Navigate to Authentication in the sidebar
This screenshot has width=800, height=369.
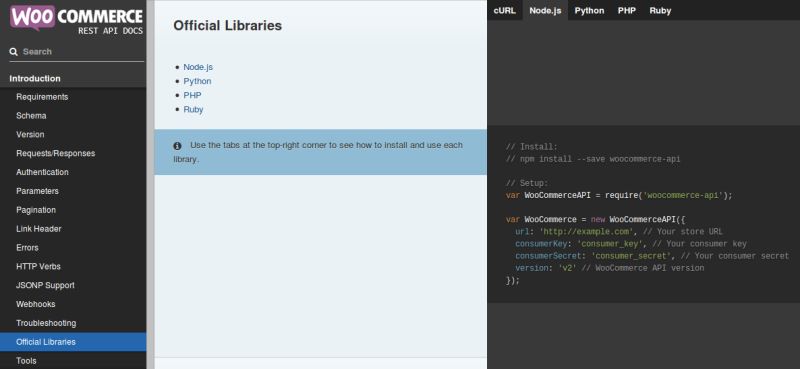tap(73, 173)
